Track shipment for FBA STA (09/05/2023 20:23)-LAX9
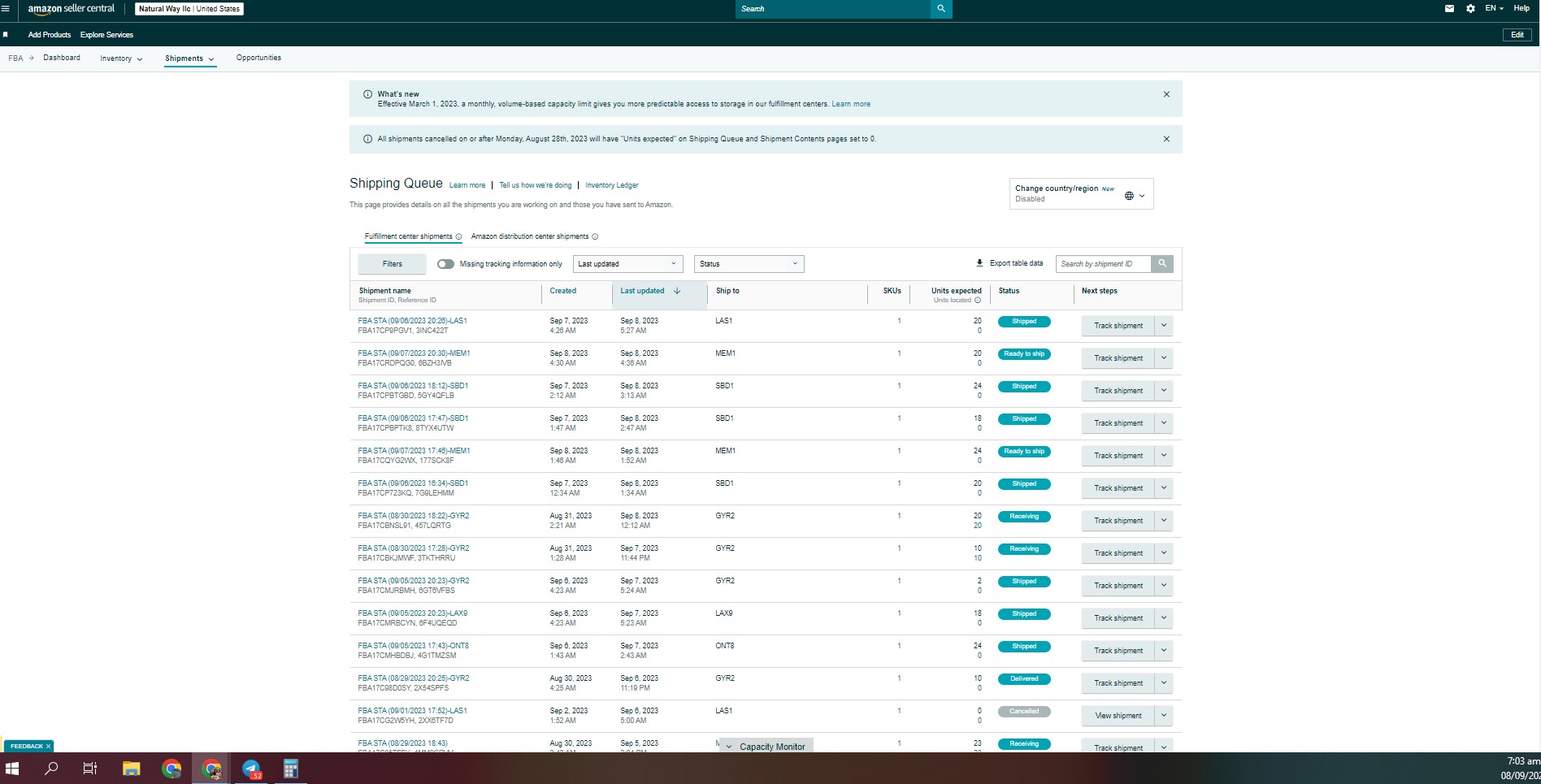The height and width of the screenshot is (784, 1541). click(1118, 618)
